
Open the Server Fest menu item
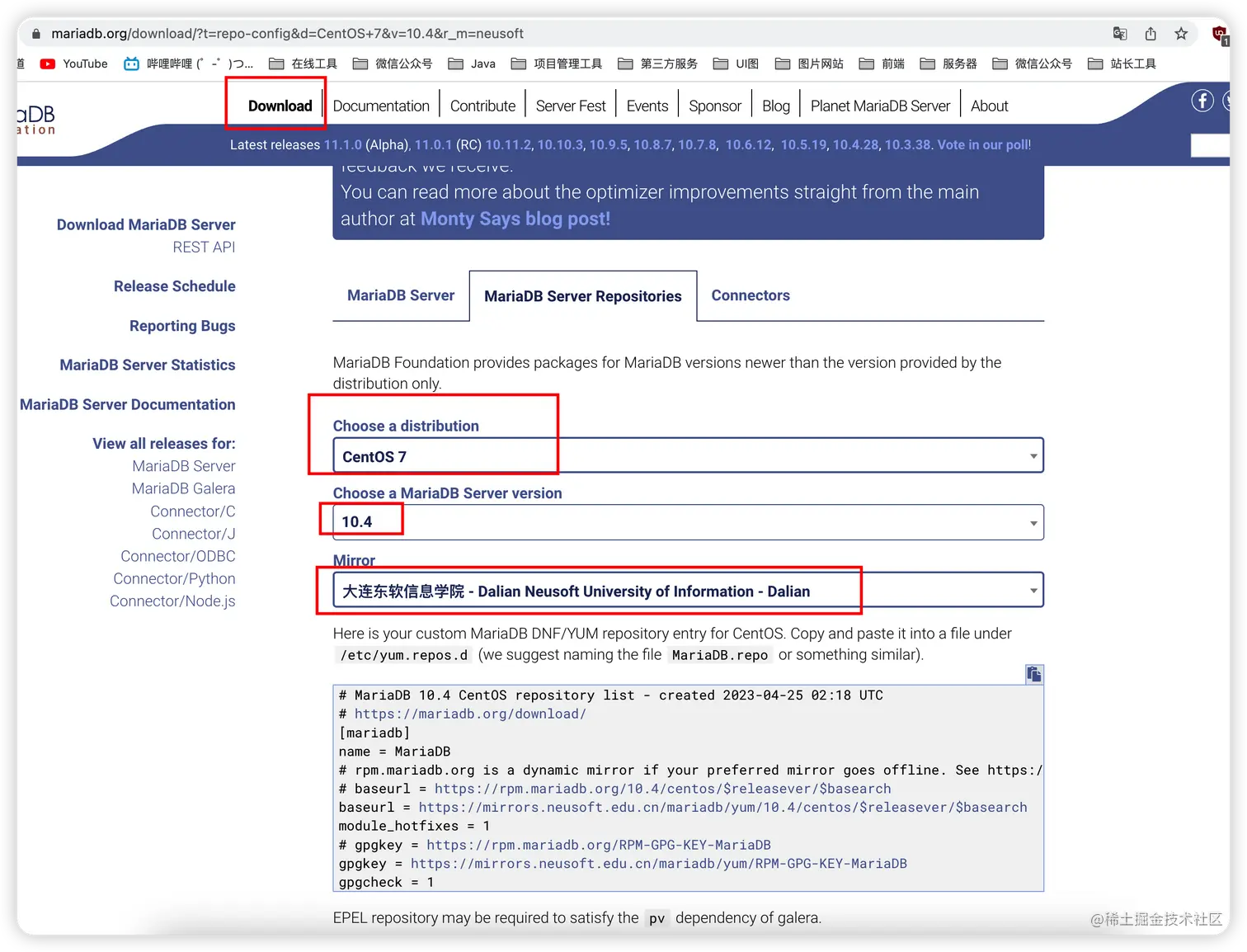571,106
